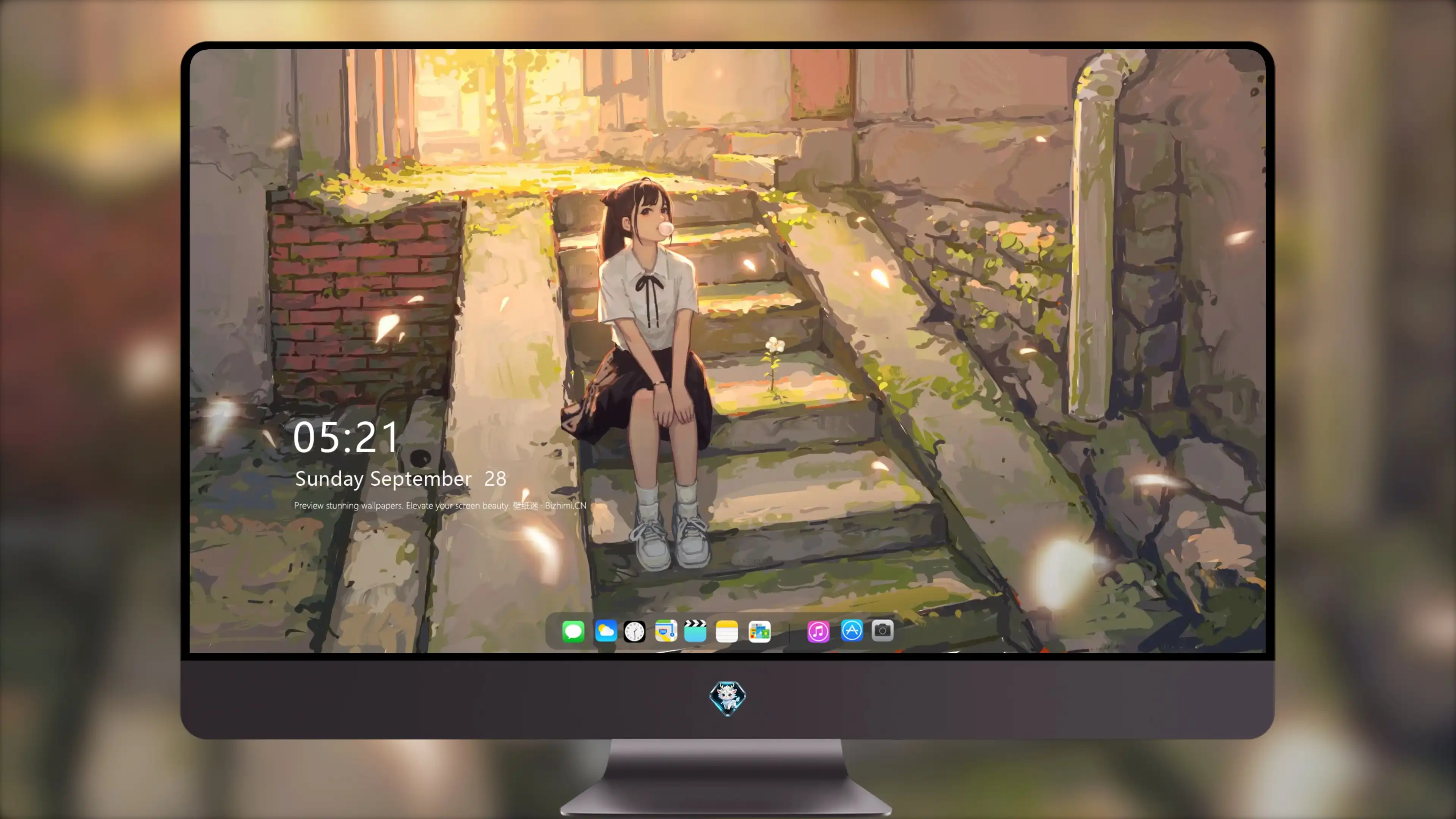Viewport: 1456px width, 819px height.
Task: Open the App Store in the dock
Action: pyautogui.click(x=852, y=631)
